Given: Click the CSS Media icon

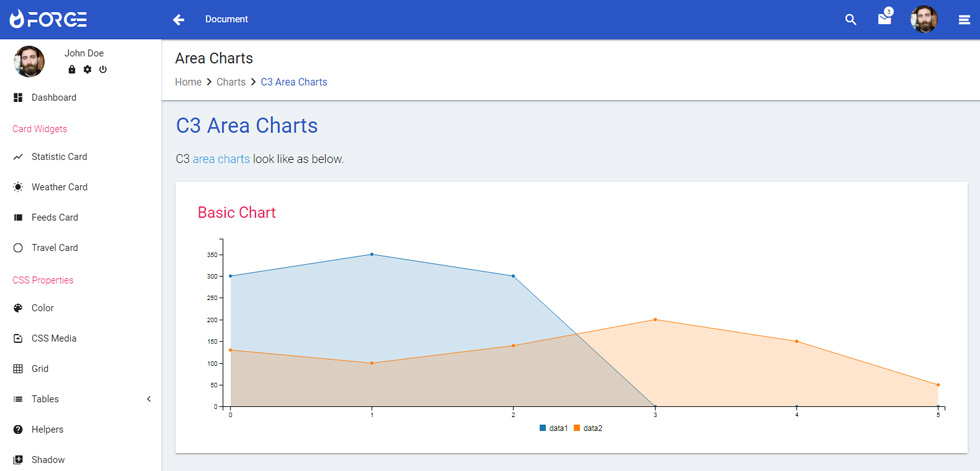Looking at the screenshot, I should point(18,339).
